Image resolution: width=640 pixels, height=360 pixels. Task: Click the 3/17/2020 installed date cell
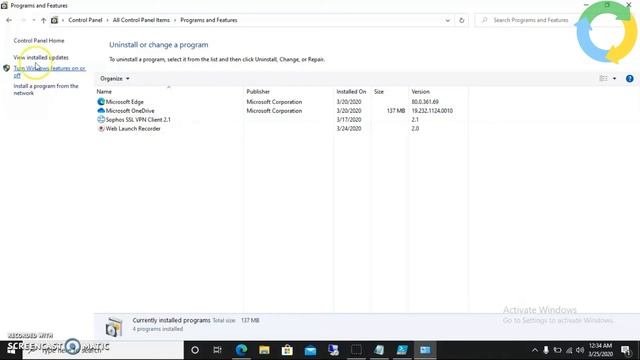tap(349, 120)
